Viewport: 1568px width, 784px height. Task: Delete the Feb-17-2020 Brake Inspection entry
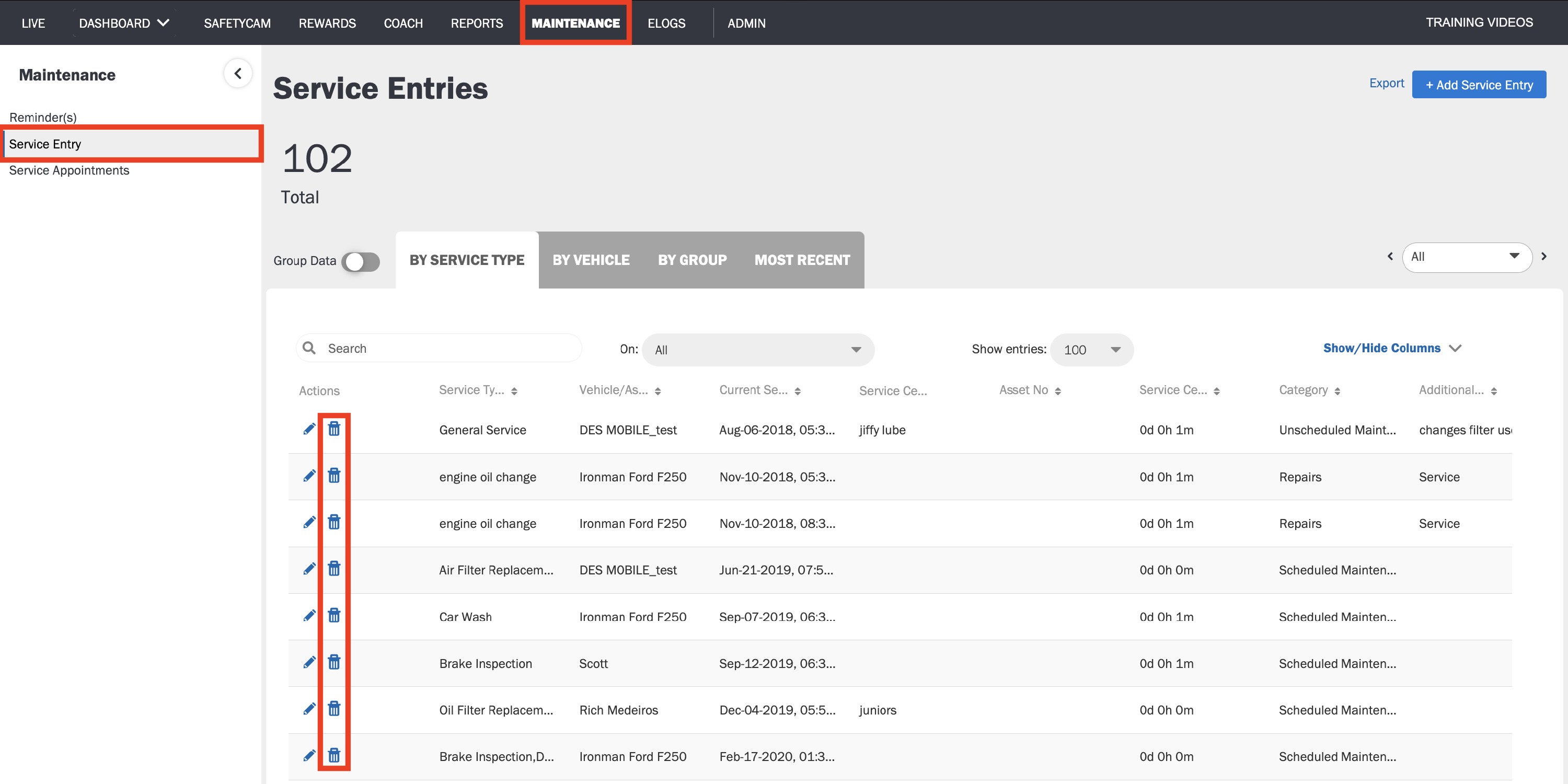334,756
